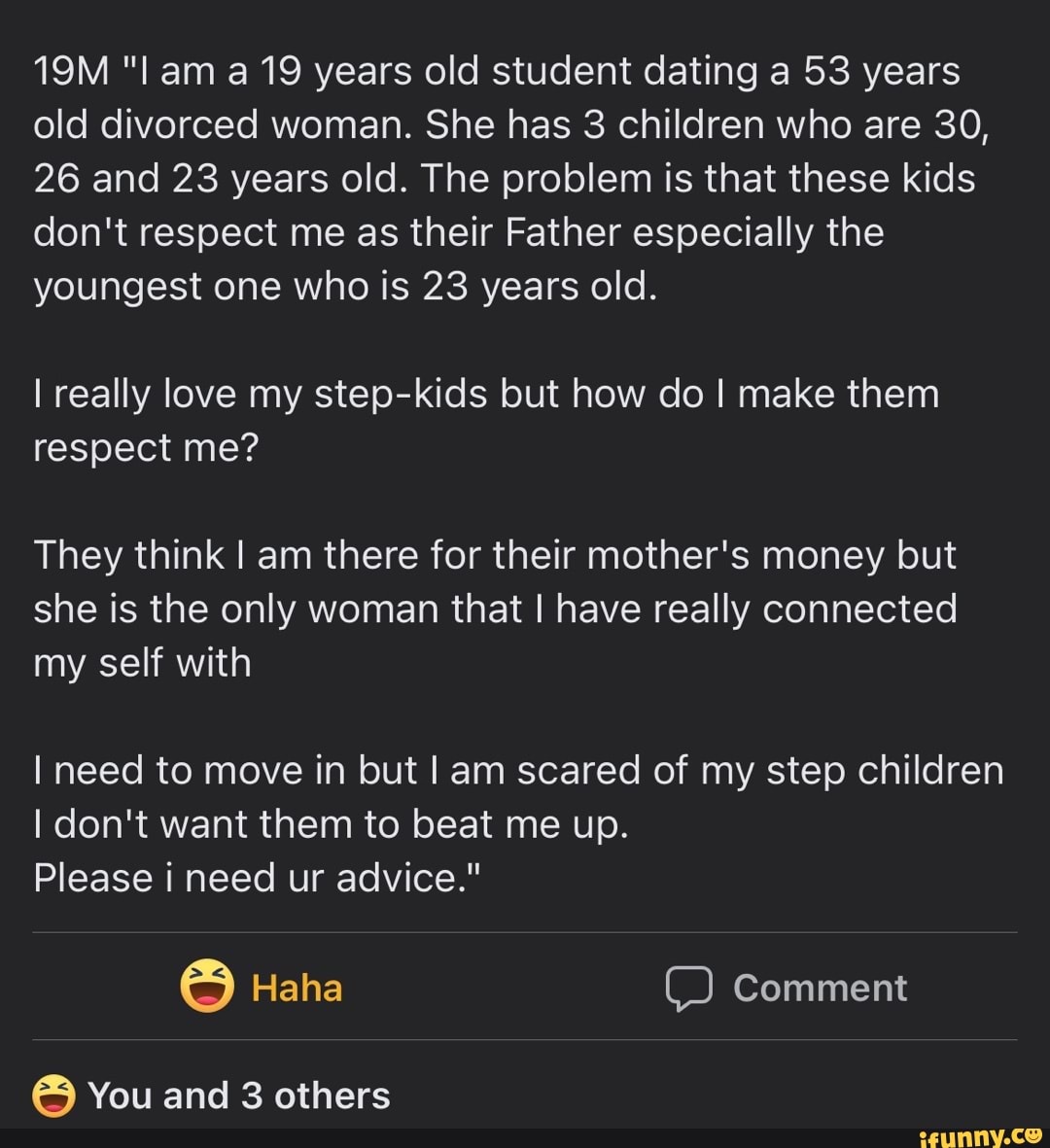
Task: Click the line "youngest one who is 23 years old."
Action: coord(345,287)
